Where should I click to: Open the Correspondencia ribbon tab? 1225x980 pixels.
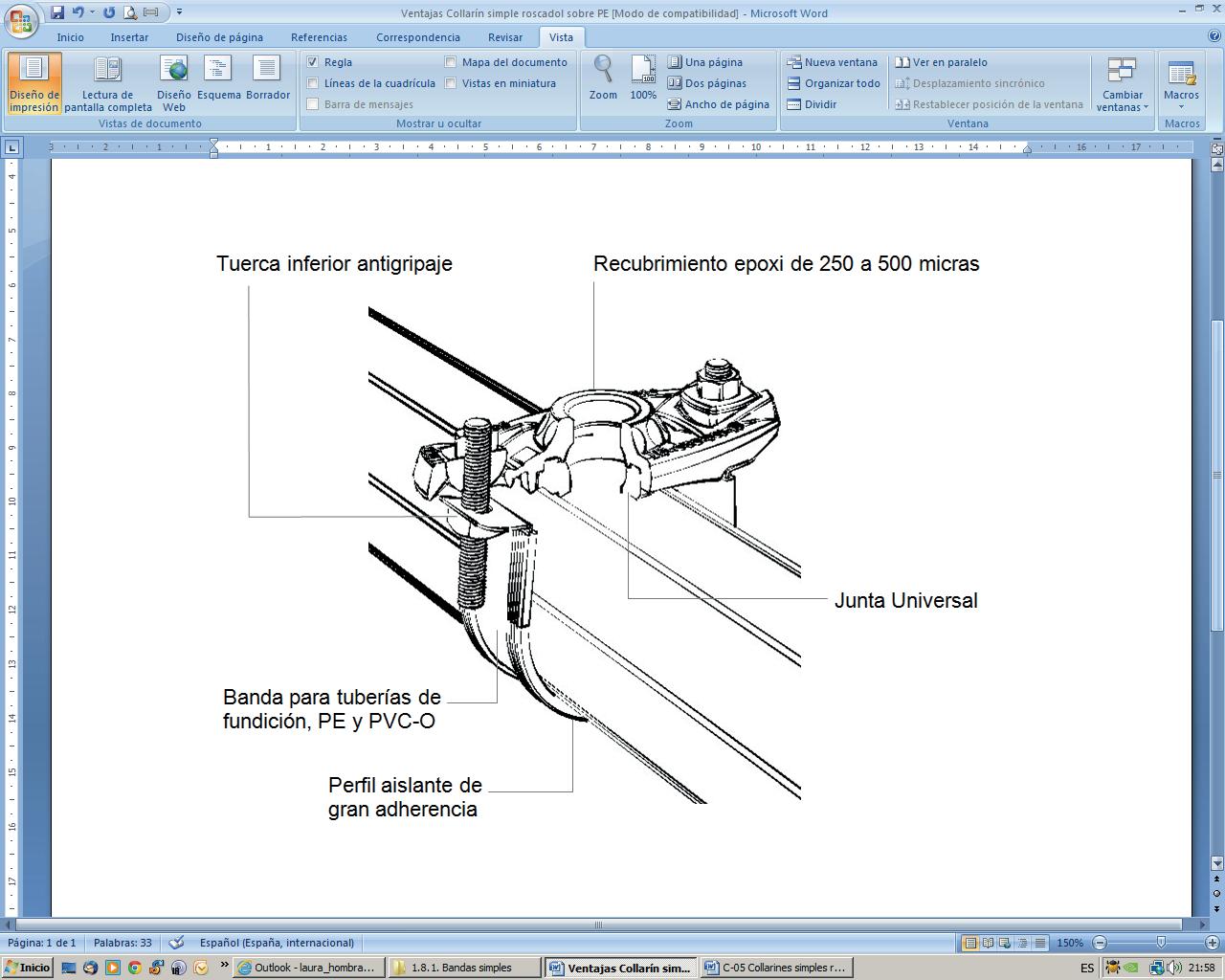tap(418, 37)
